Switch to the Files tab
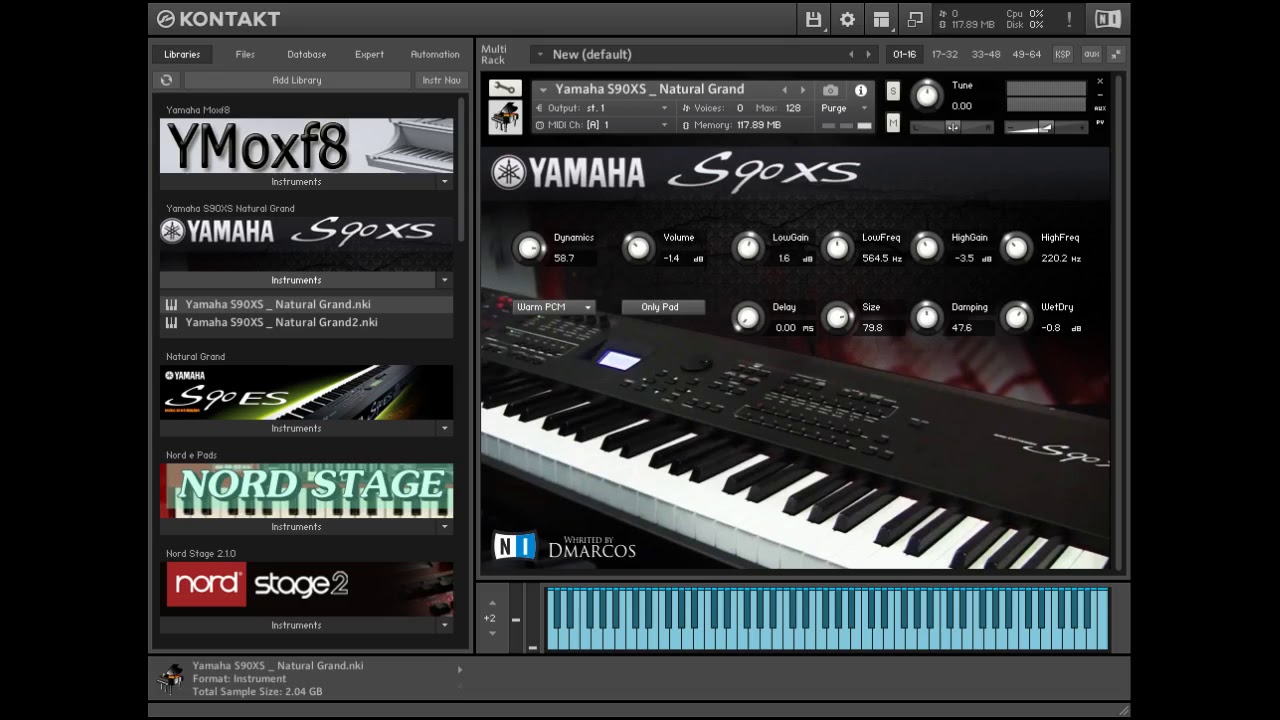 [245, 54]
